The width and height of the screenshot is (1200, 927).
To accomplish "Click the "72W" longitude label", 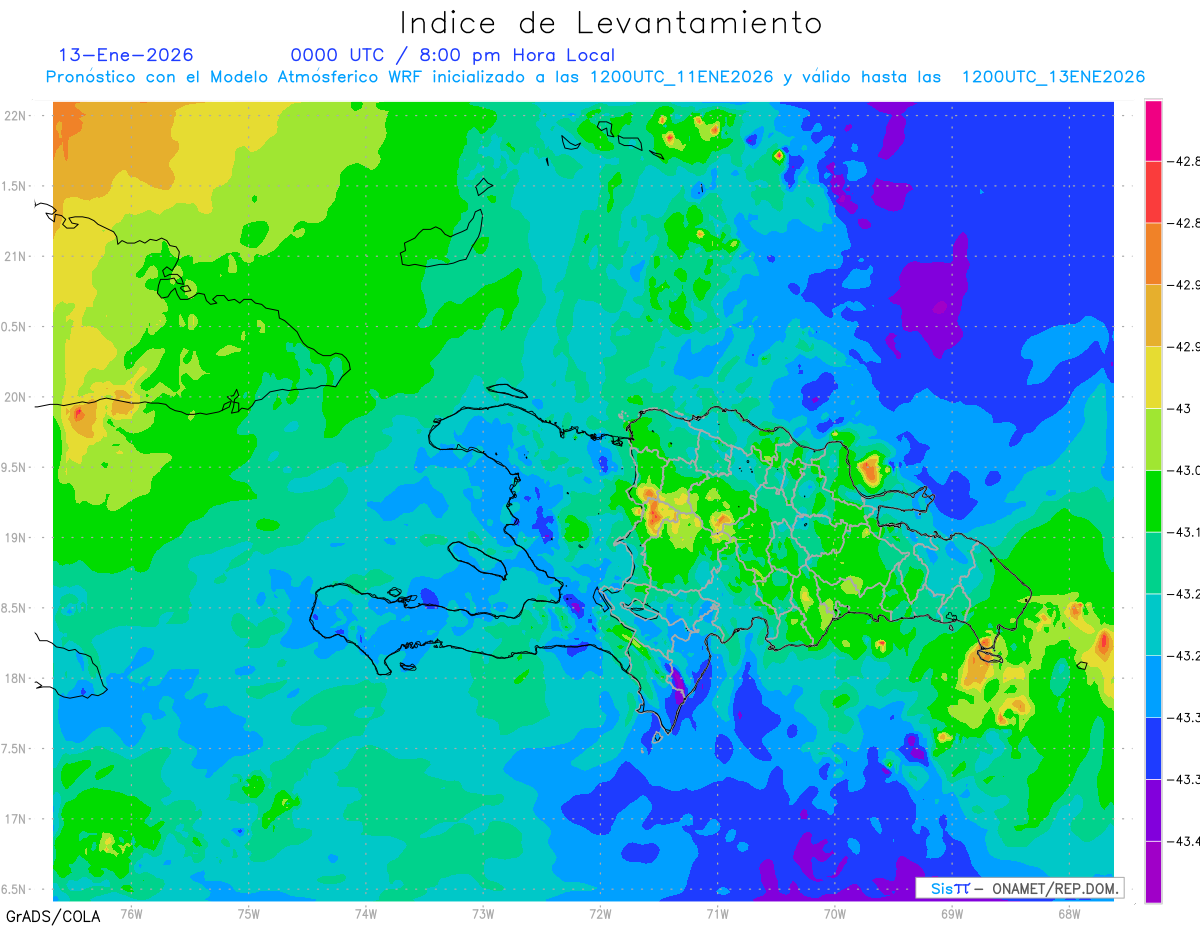I will (x=601, y=913).
